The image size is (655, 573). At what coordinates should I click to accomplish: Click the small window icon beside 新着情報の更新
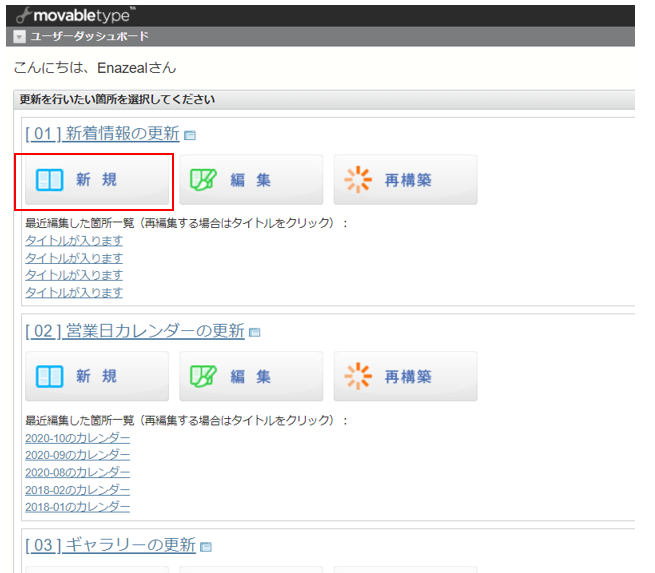pyautogui.click(x=190, y=135)
